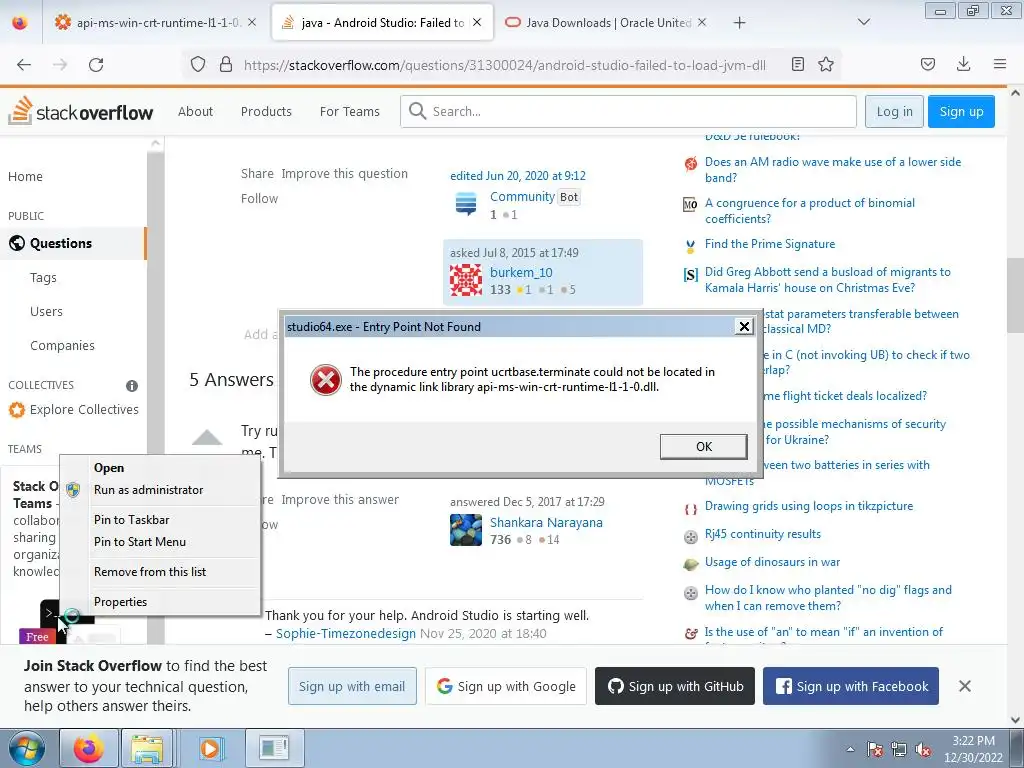Click Sign up with Google
The width and height of the screenshot is (1024, 768).
[x=505, y=686]
